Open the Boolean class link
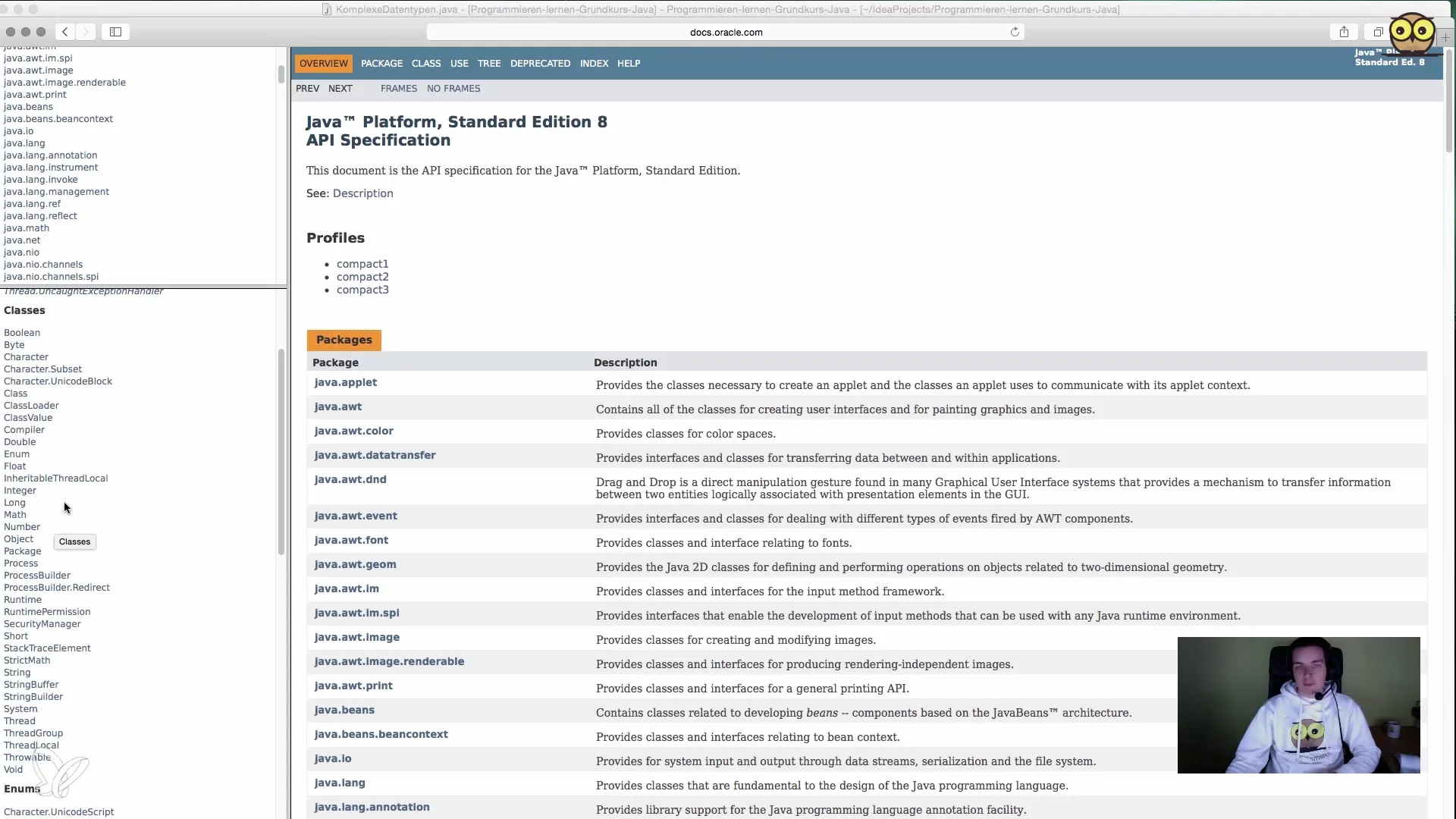 pyautogui.click(x=22, y=333)
